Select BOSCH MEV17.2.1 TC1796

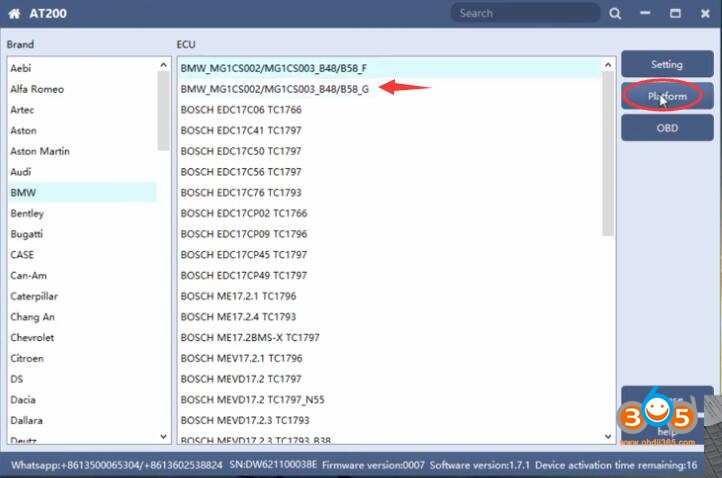(x=390, y=358)
